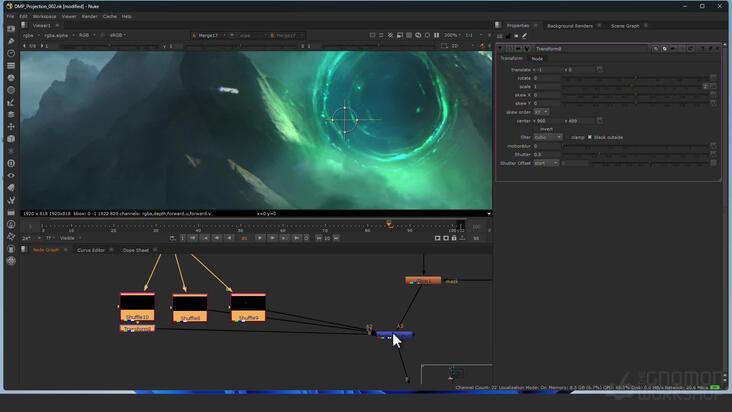Open the RGB display mode dropdown
Viewport: 732px width, 412px height.
pyautogui.click(x=86, y=35)
